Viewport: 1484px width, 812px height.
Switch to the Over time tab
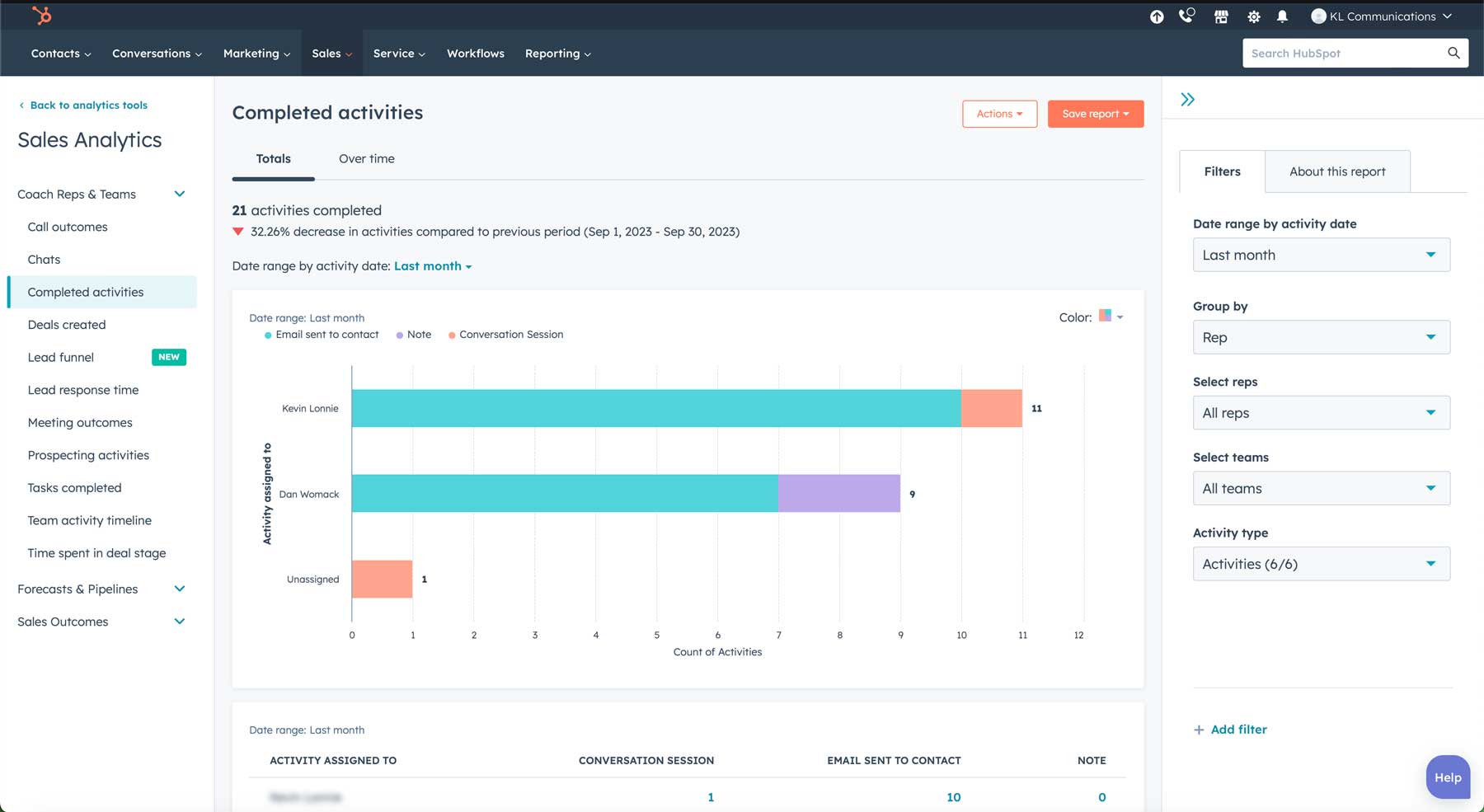click(366, 158)
